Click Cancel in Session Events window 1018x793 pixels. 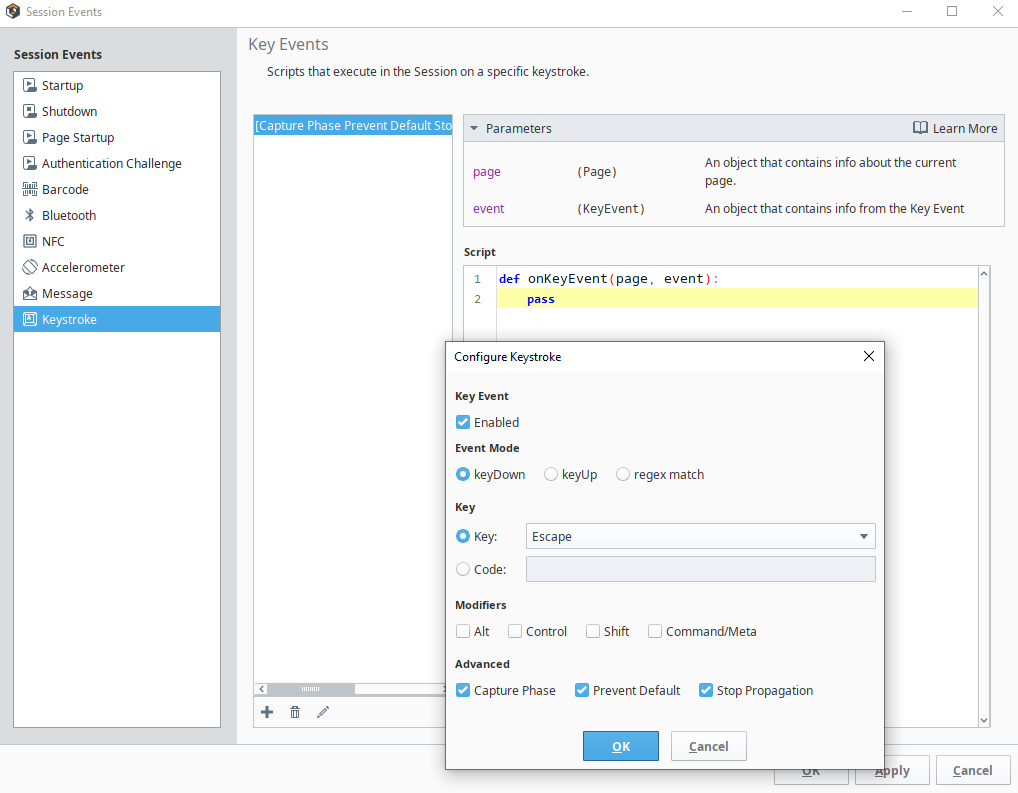pos(972,770)
